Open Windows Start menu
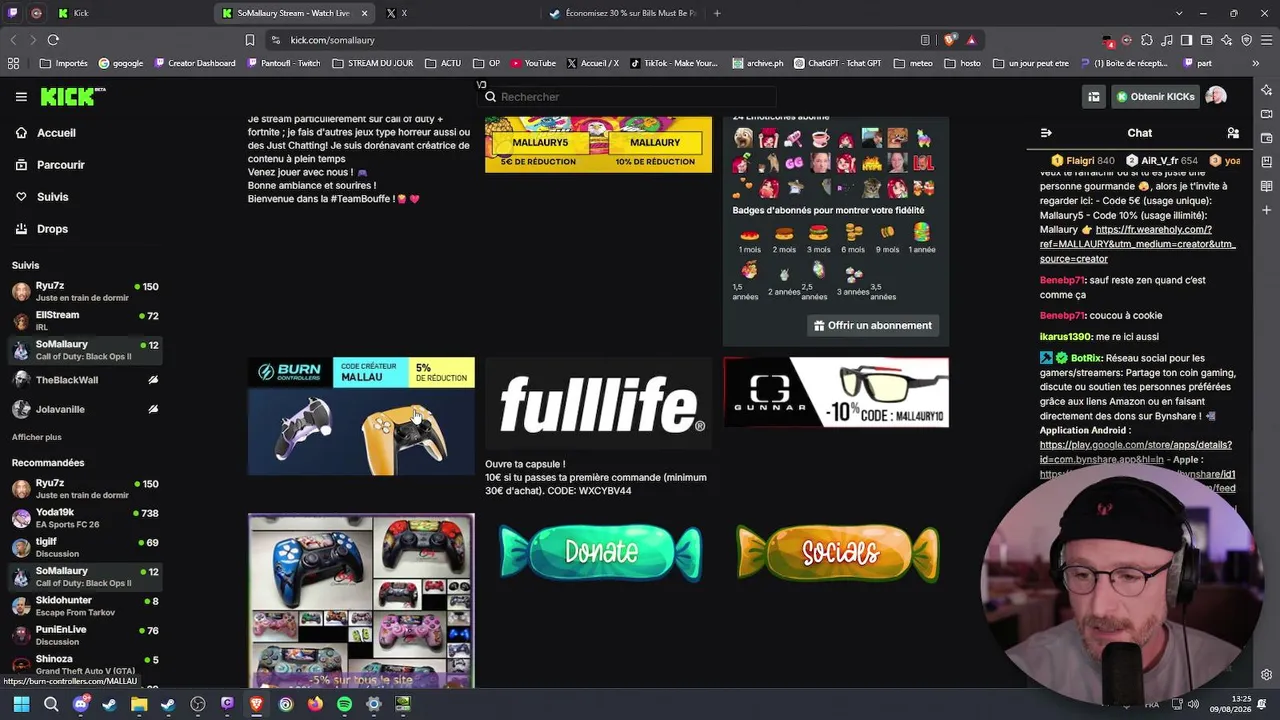Image resolution: width=1280 pixels, height=720 pixels. pyautogui.click(x=21, y=704)
